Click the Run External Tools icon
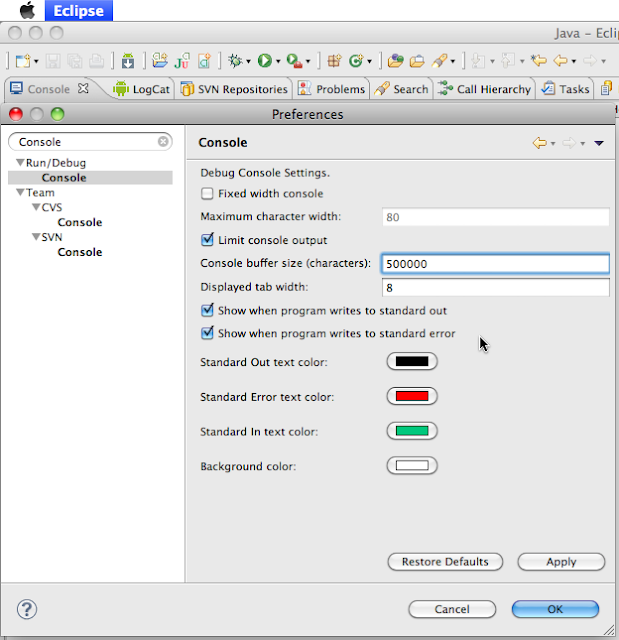 295,61
